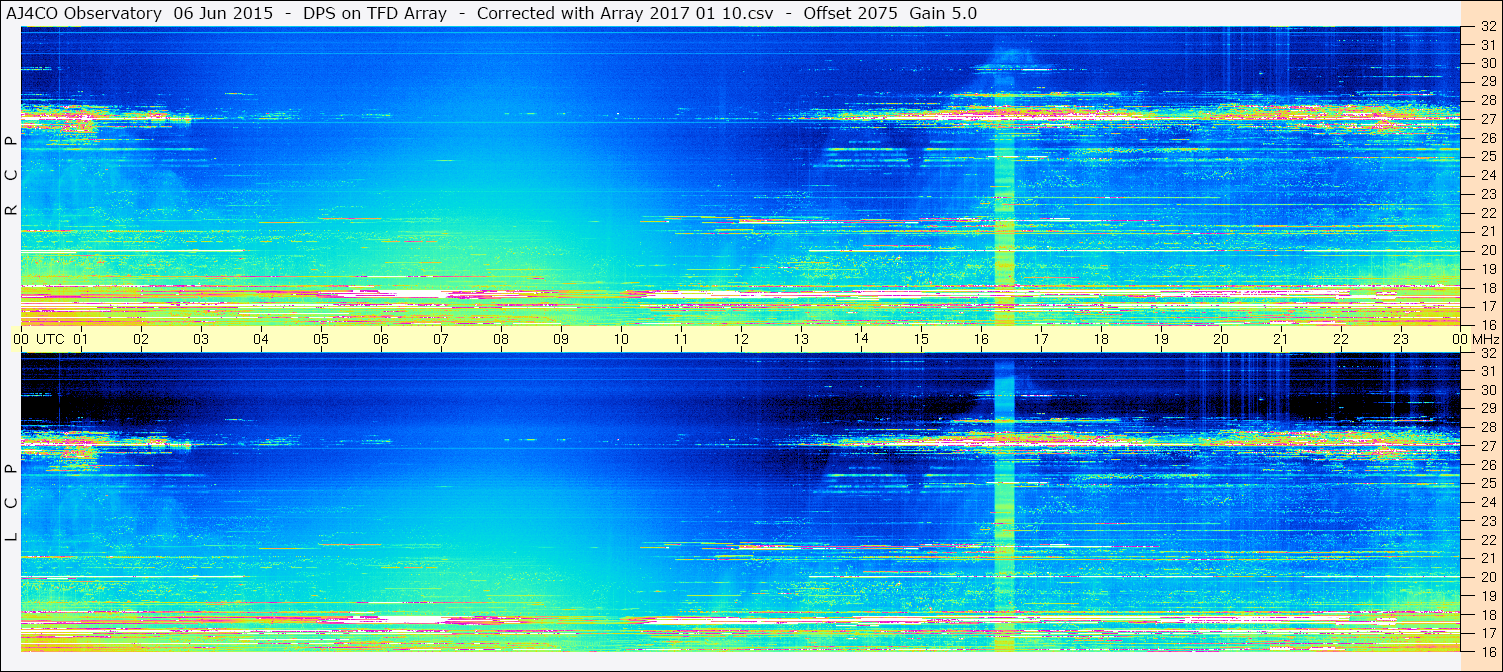Click 'Corrected with Array 2017 01 10.csv' text
Image resolution: width=1503 pixels, height=672 pixels.
625,13
